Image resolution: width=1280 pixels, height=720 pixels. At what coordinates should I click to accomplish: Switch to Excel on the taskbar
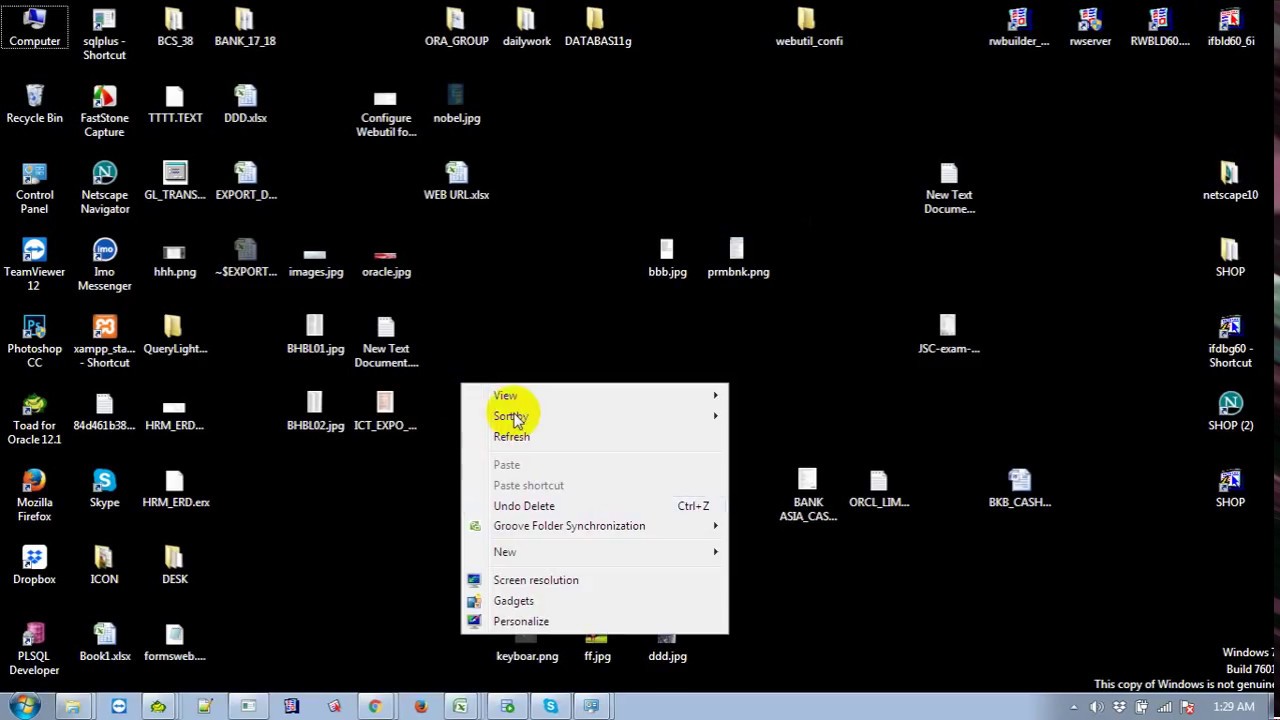[x=460, y=707]
